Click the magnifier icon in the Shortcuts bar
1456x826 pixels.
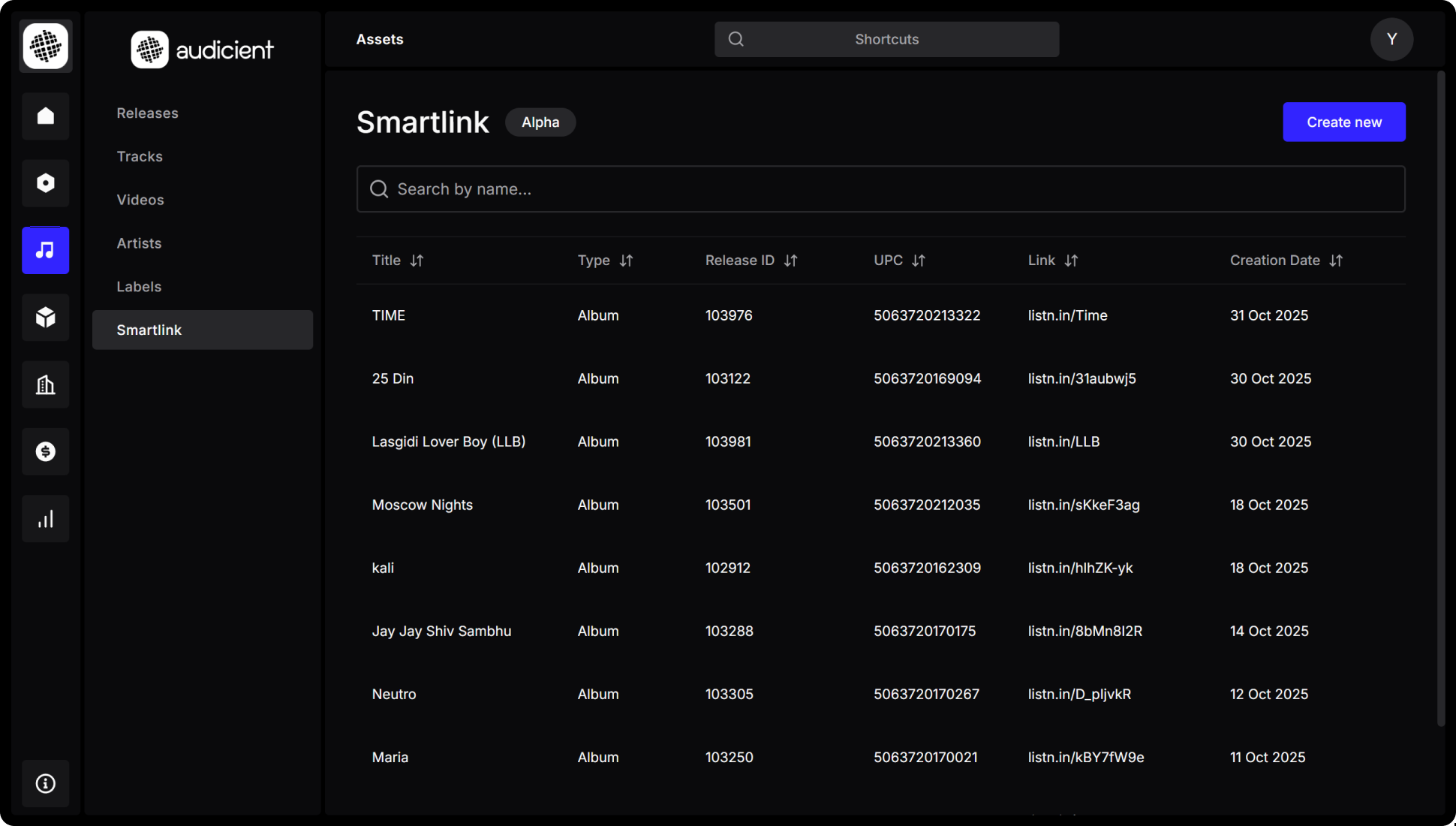(736, 39)
